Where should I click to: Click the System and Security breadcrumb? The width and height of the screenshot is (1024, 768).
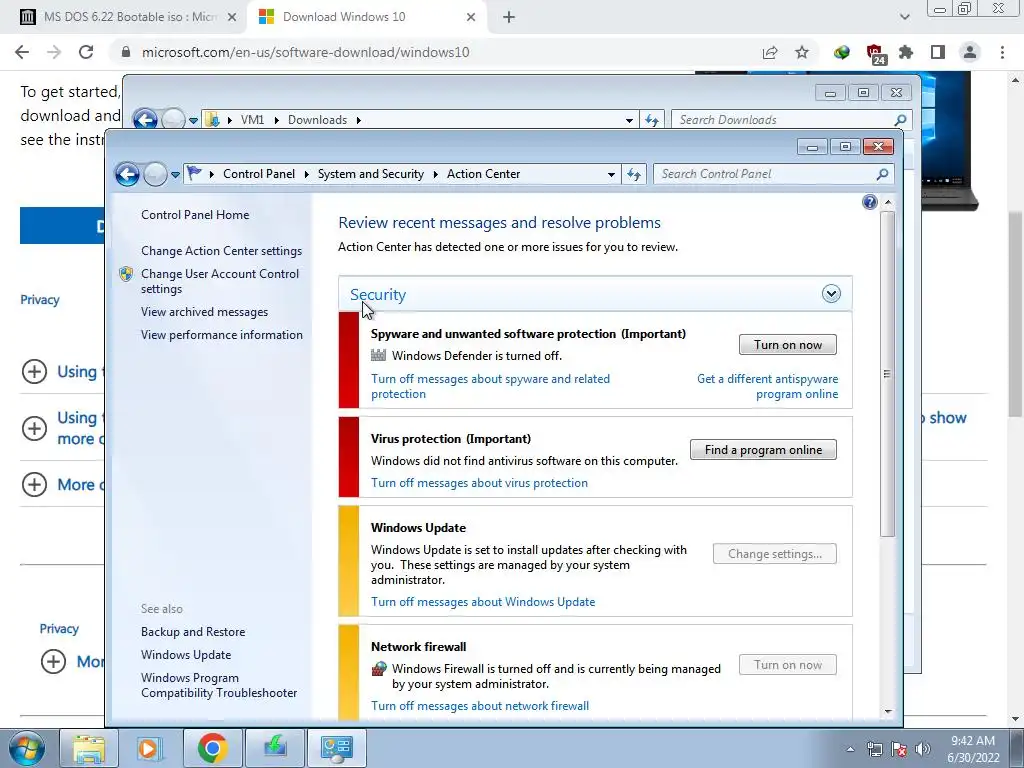tap(370, 174)
